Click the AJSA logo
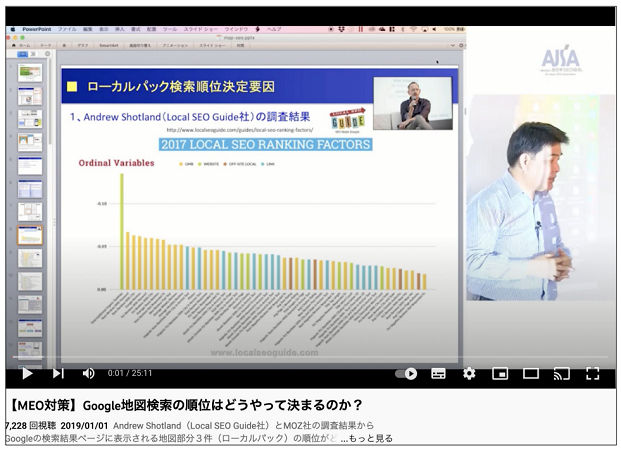621x450 pixels. point(561,59)
